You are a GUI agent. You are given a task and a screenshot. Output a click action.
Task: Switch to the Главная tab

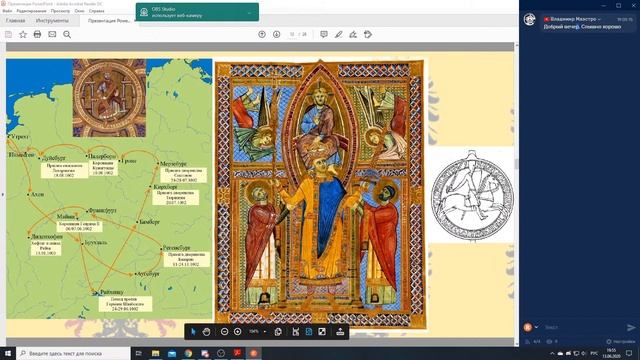(16, 20)
